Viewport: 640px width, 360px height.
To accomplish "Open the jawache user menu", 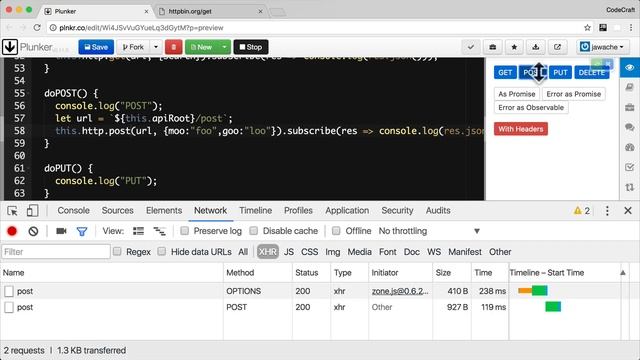I will pyautogui.click(x=602, y=47).
